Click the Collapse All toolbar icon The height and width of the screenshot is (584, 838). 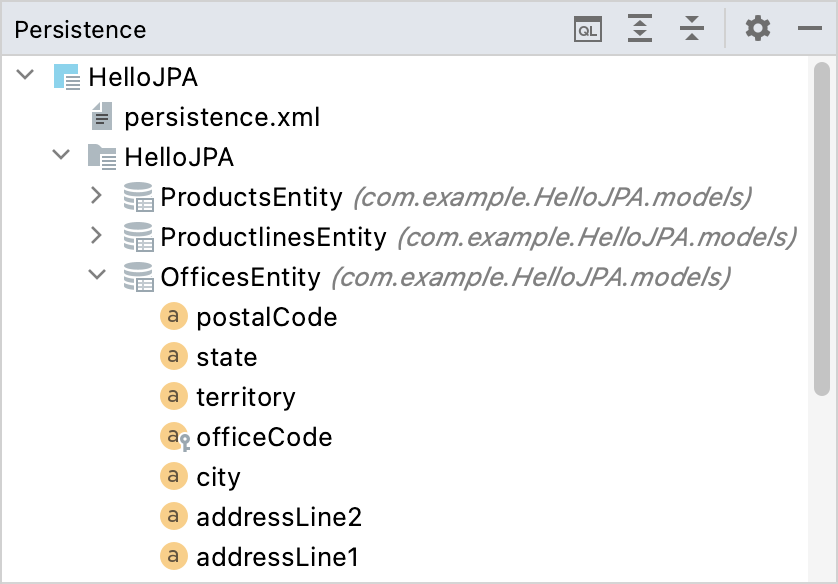(x=691, y=29)
